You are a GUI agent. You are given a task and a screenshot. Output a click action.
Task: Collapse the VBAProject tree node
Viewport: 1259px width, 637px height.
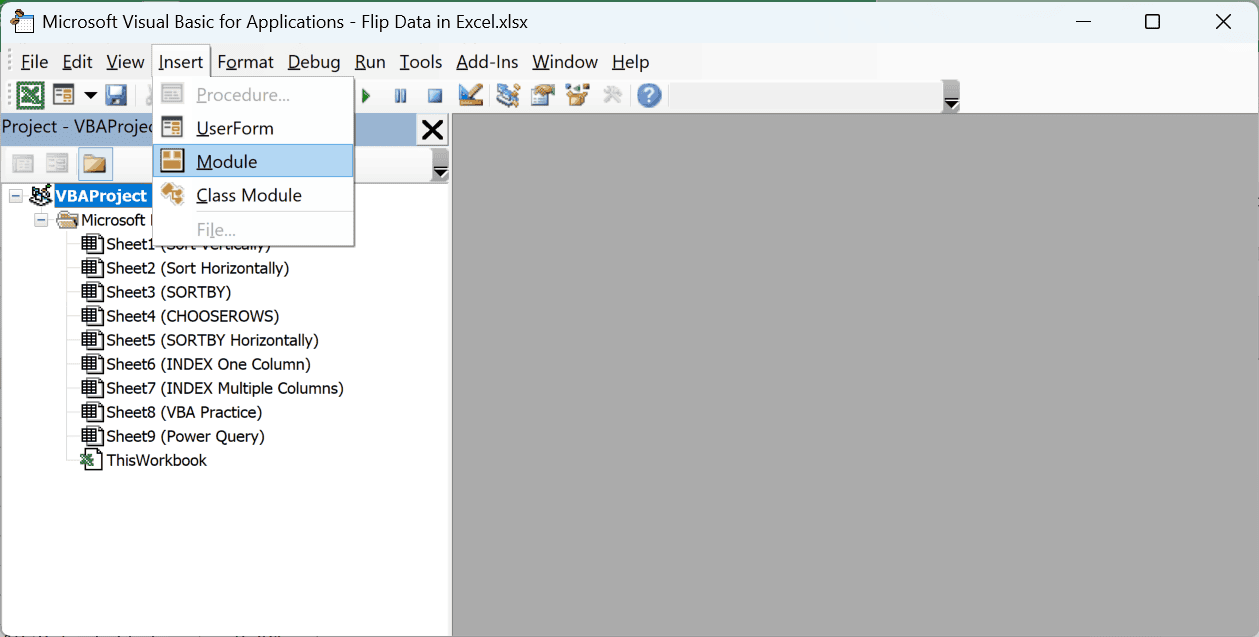(15, 196)
